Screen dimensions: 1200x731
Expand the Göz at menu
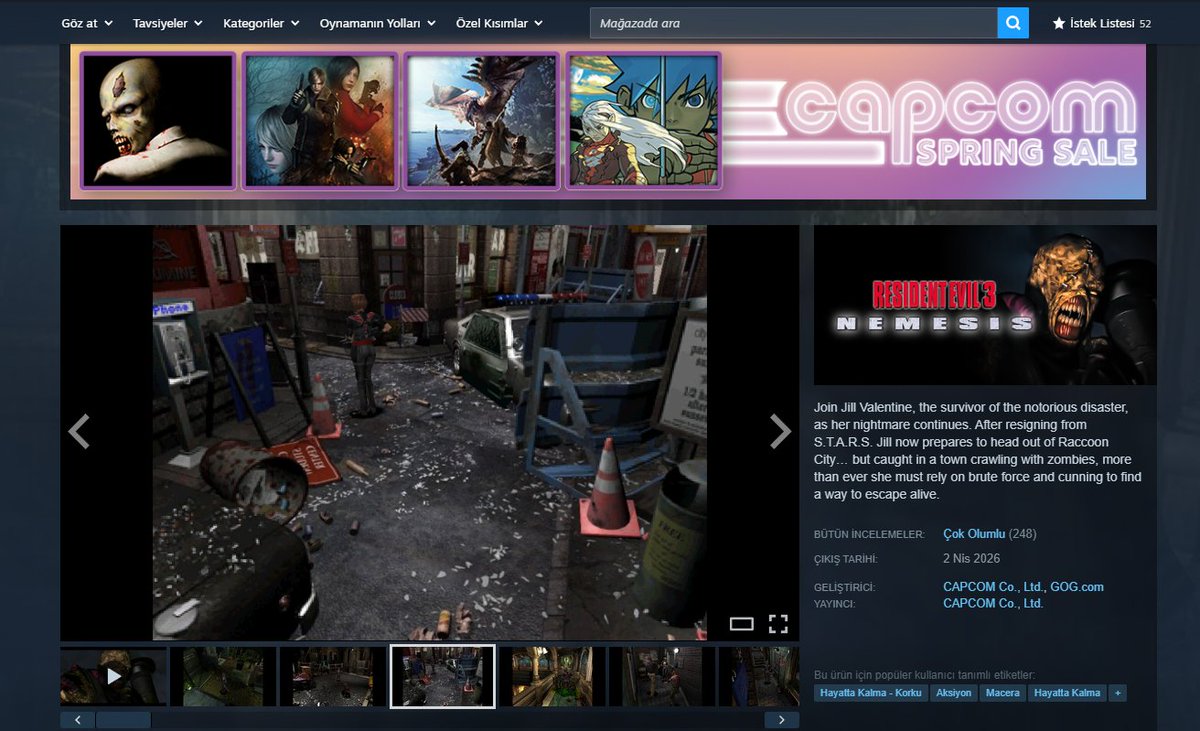click(87, 23)
